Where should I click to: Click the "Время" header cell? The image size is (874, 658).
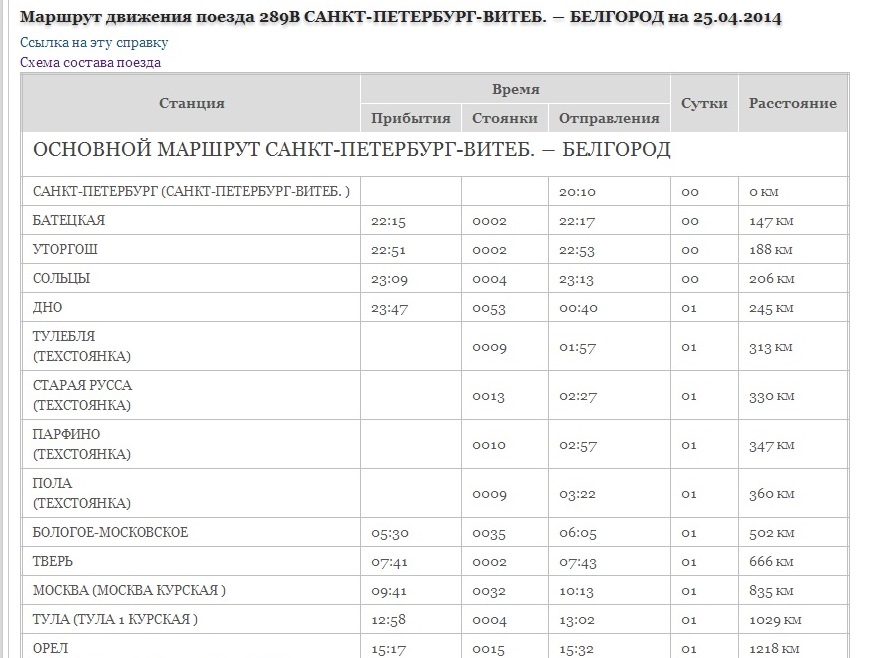pyautogui.click(x=515, y=89)
